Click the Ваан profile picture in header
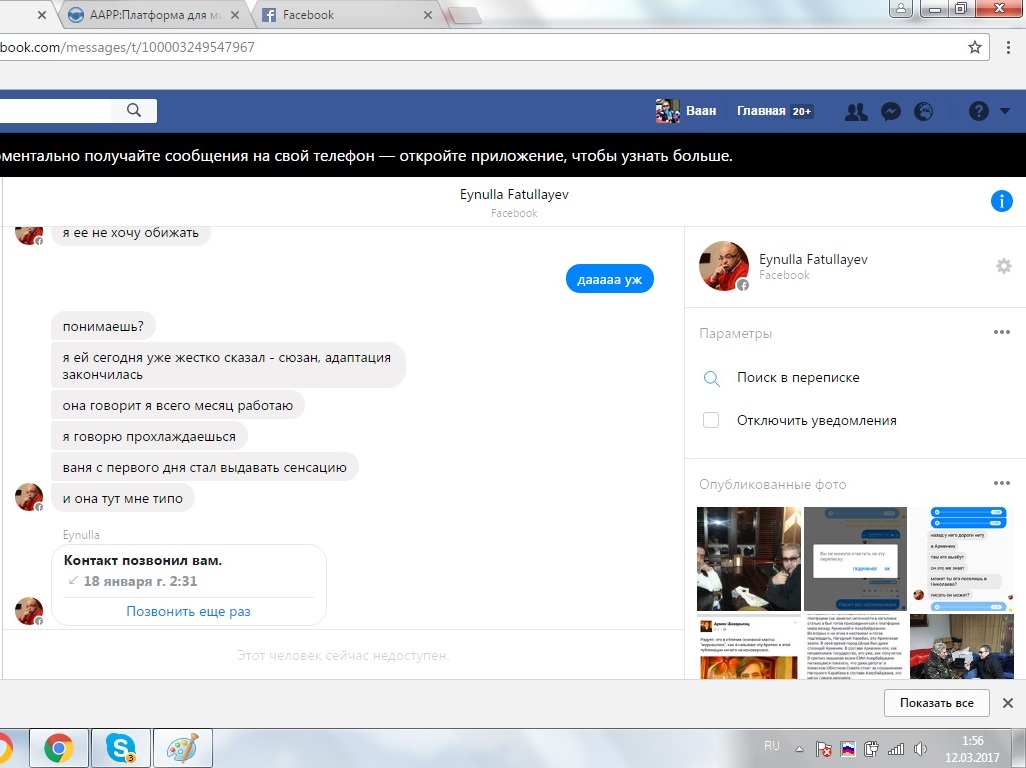 click(667, 111)
